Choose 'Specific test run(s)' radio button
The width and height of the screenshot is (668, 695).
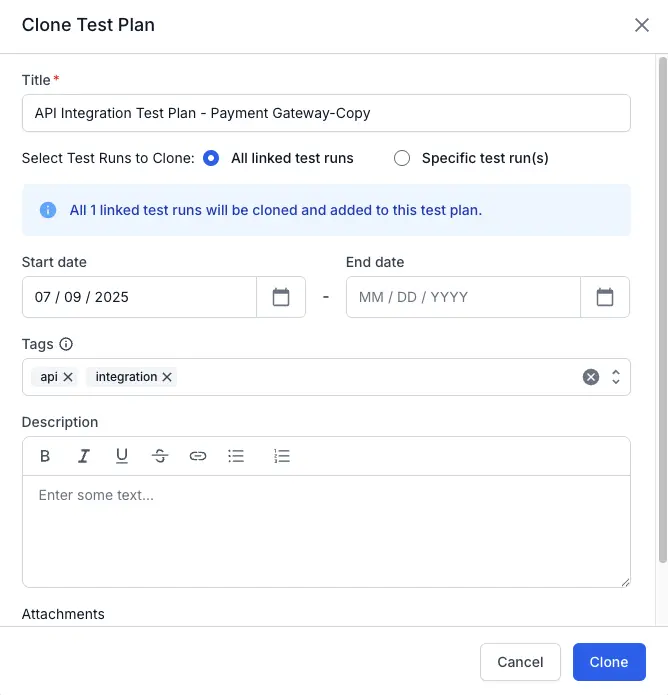tap(402, 158)
